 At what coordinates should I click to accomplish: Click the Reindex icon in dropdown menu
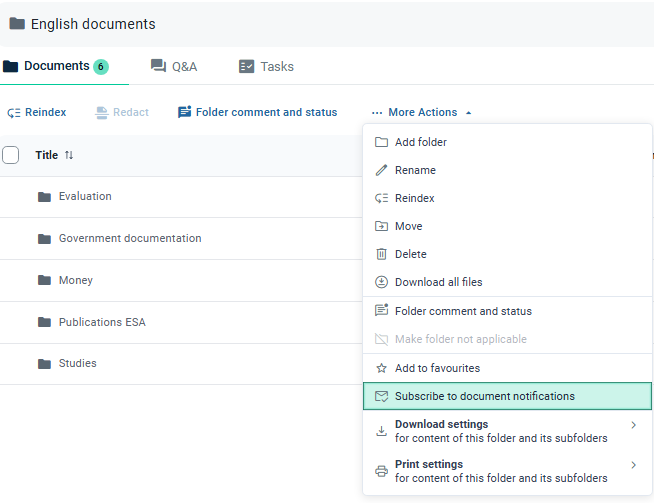click(381, 198)
